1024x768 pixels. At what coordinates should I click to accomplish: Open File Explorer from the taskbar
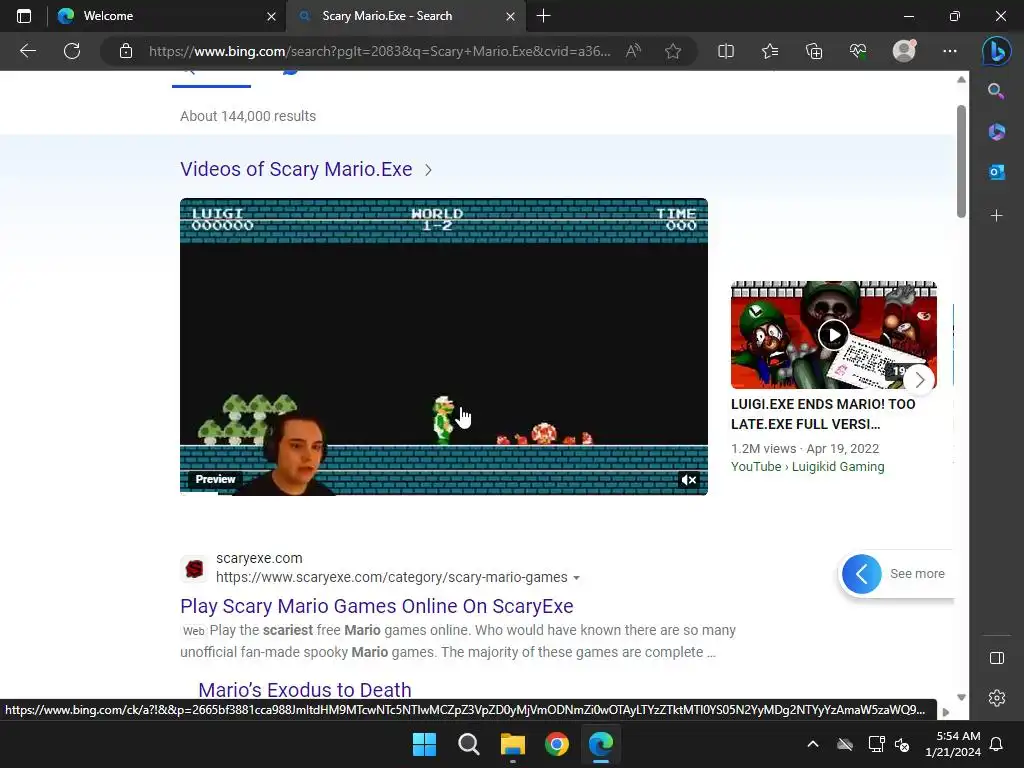click(513, 744)
